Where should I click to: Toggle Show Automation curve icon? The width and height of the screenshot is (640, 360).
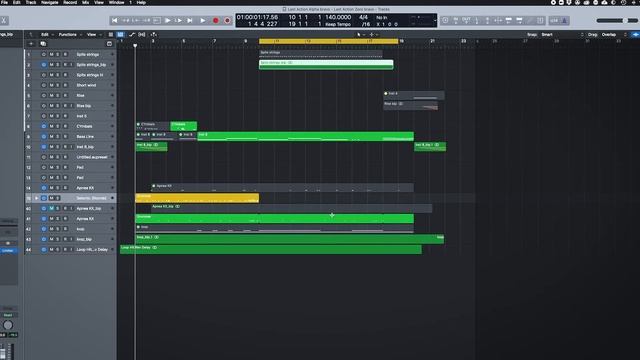coord(131,35)
